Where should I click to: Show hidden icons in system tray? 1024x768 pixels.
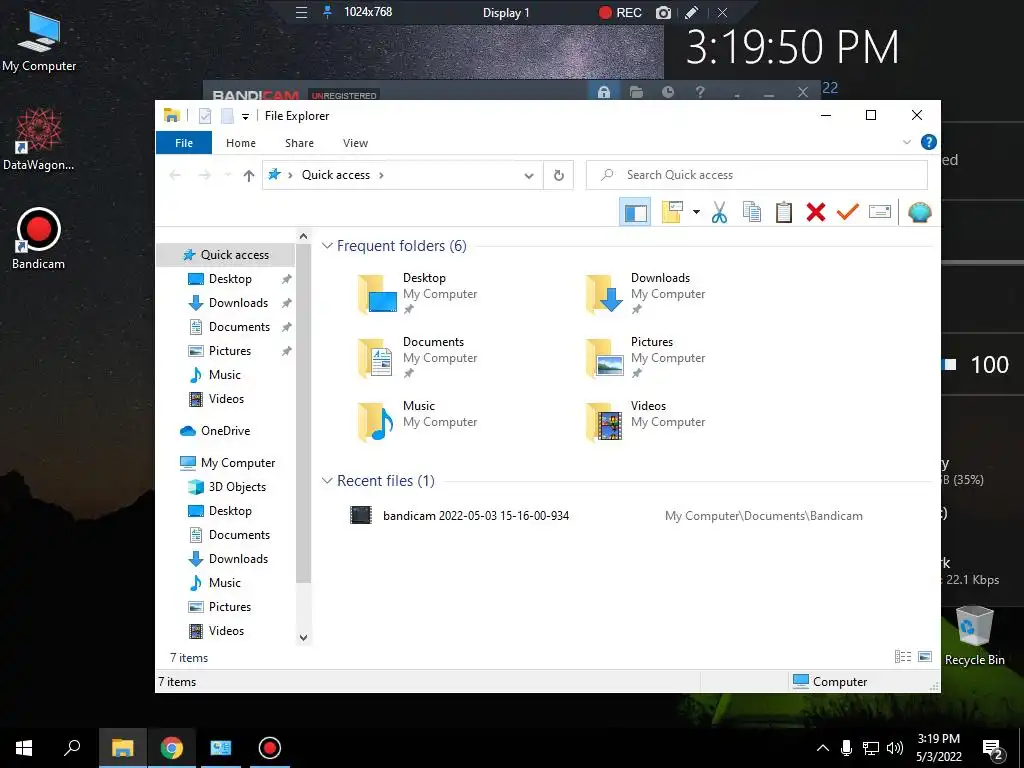pyautogui.click(x=823, y=748)
